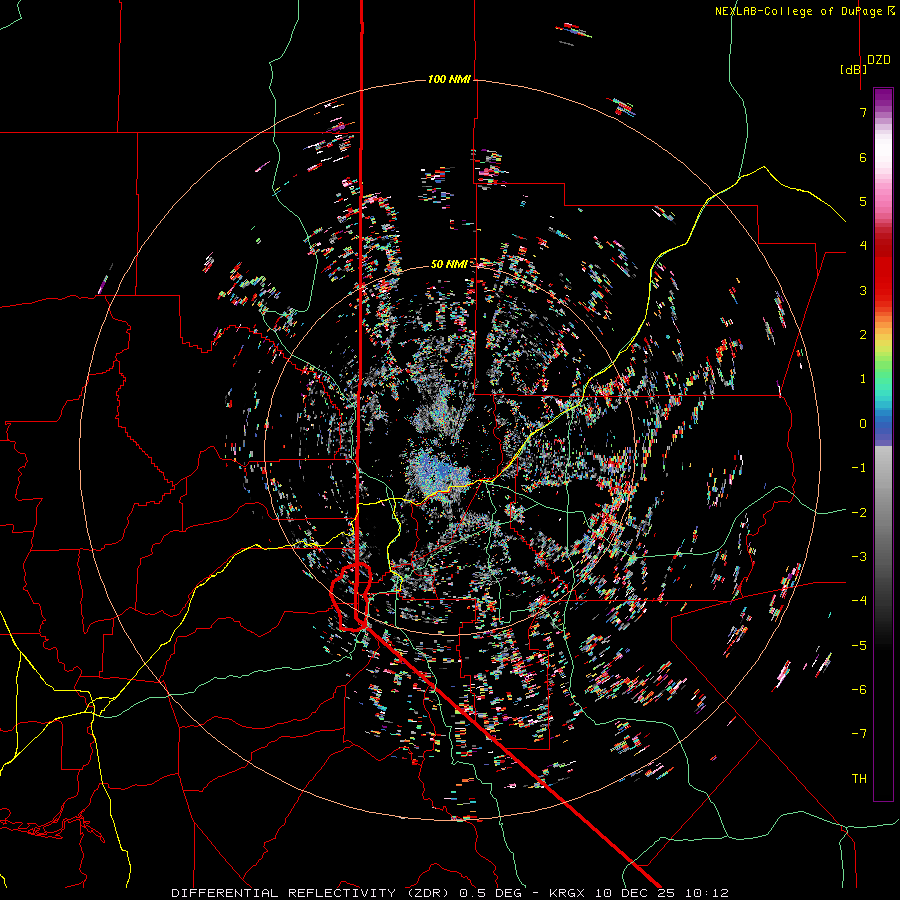The image size is (900, 900).
Task: Click the -7 value on color scale
Action: point(859,734)
